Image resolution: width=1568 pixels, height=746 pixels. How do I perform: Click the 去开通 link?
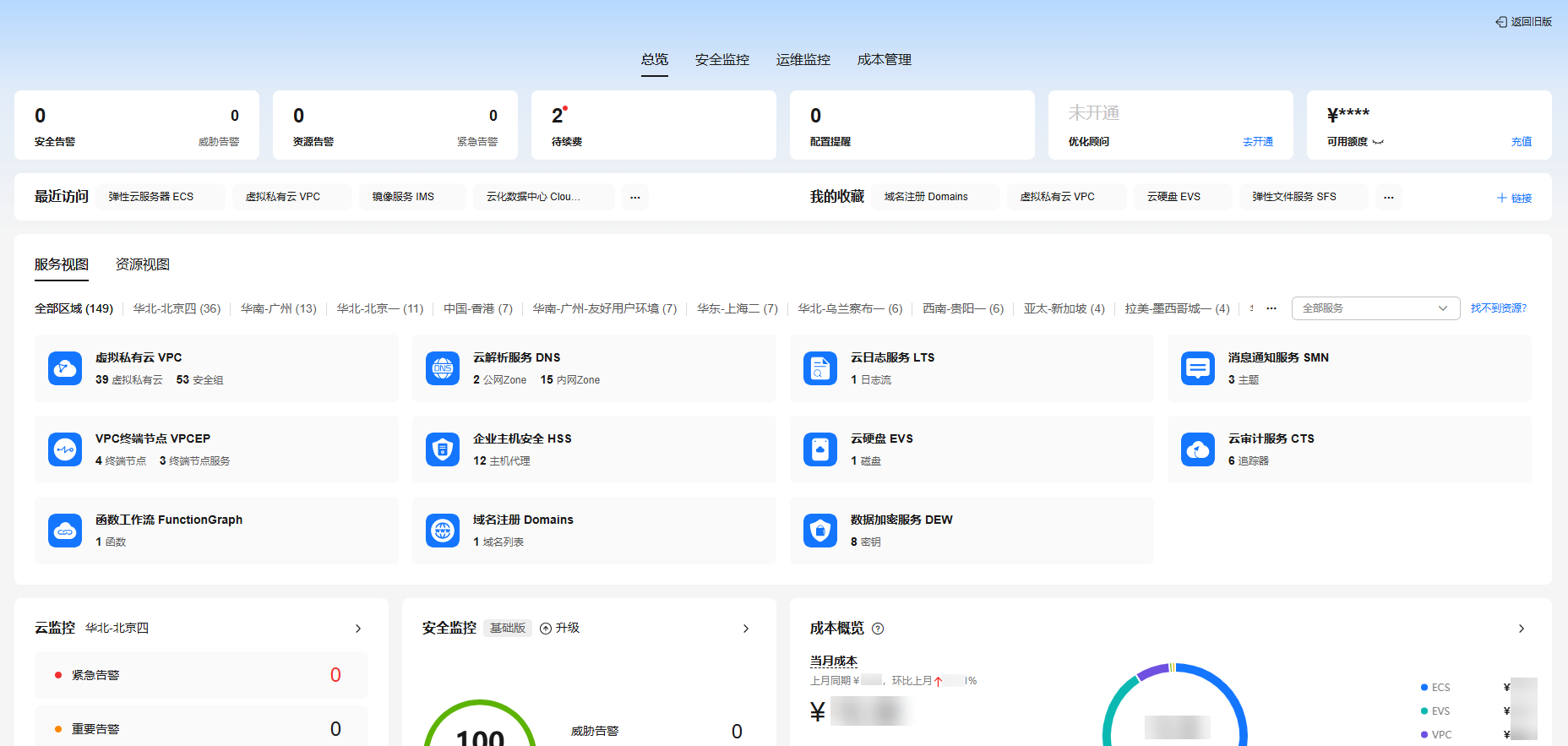click(x=1258, y=142)
